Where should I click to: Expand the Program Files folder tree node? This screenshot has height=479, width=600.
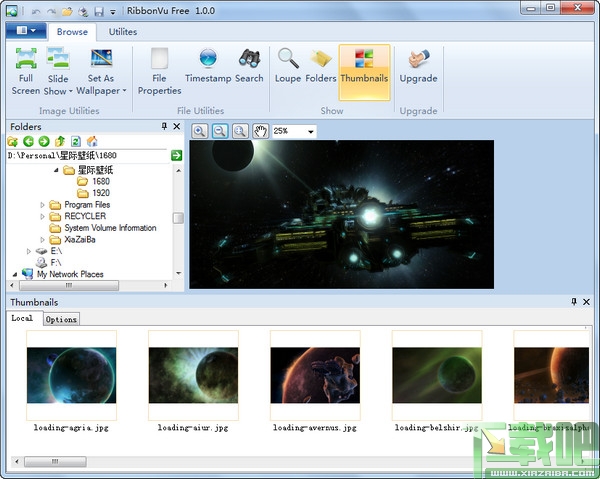tap(43, 205)
